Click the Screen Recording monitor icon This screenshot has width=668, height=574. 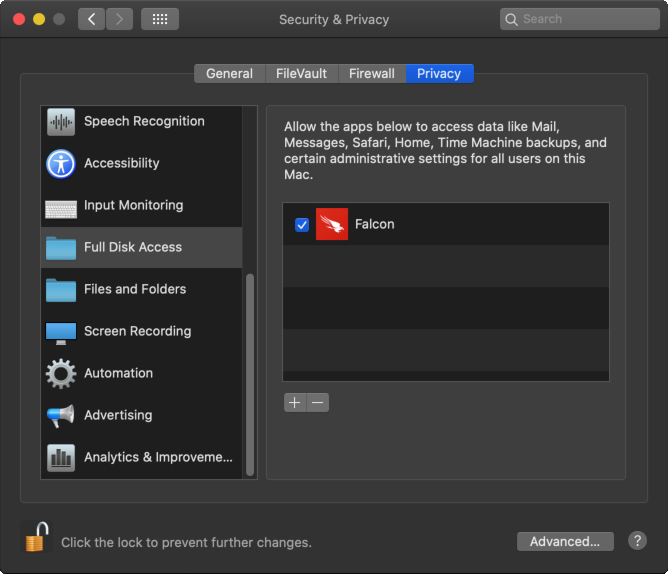point(61,332)
